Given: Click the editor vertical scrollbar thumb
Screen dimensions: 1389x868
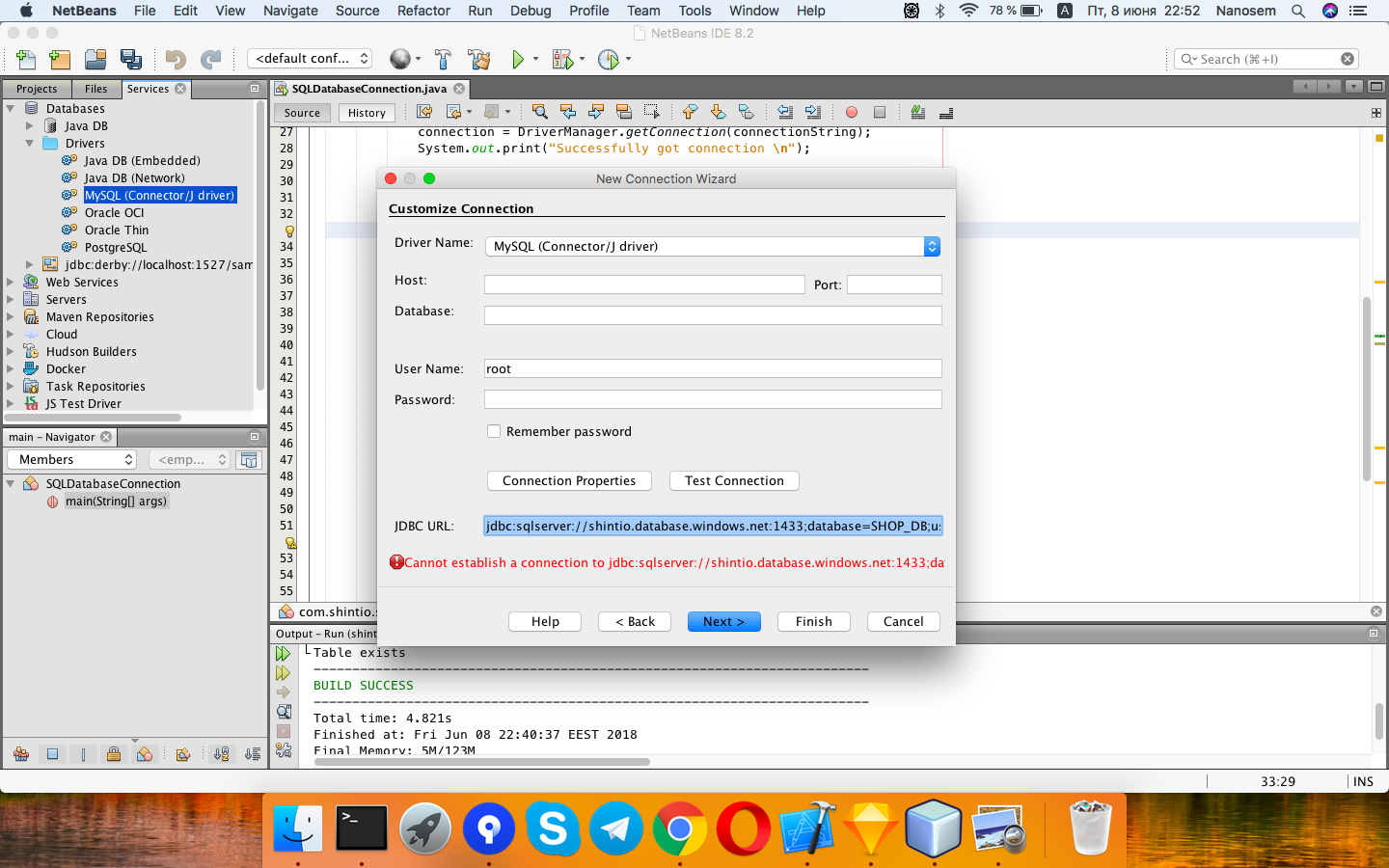Looking at the screenshot, I should point(1367,391).
